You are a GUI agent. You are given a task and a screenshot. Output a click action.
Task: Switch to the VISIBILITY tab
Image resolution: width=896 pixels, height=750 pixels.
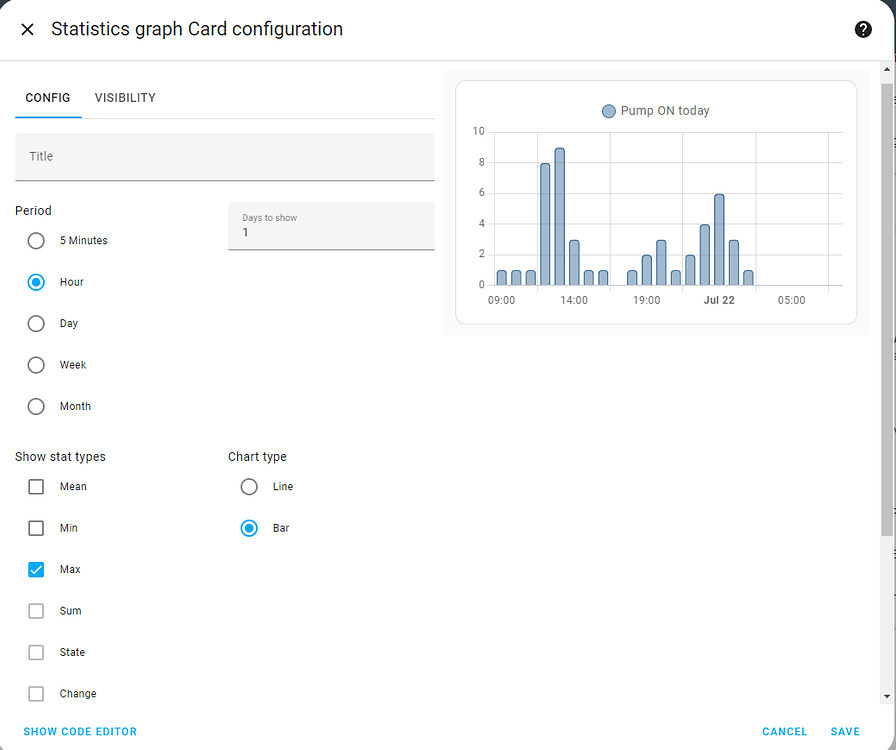point(124,97)
